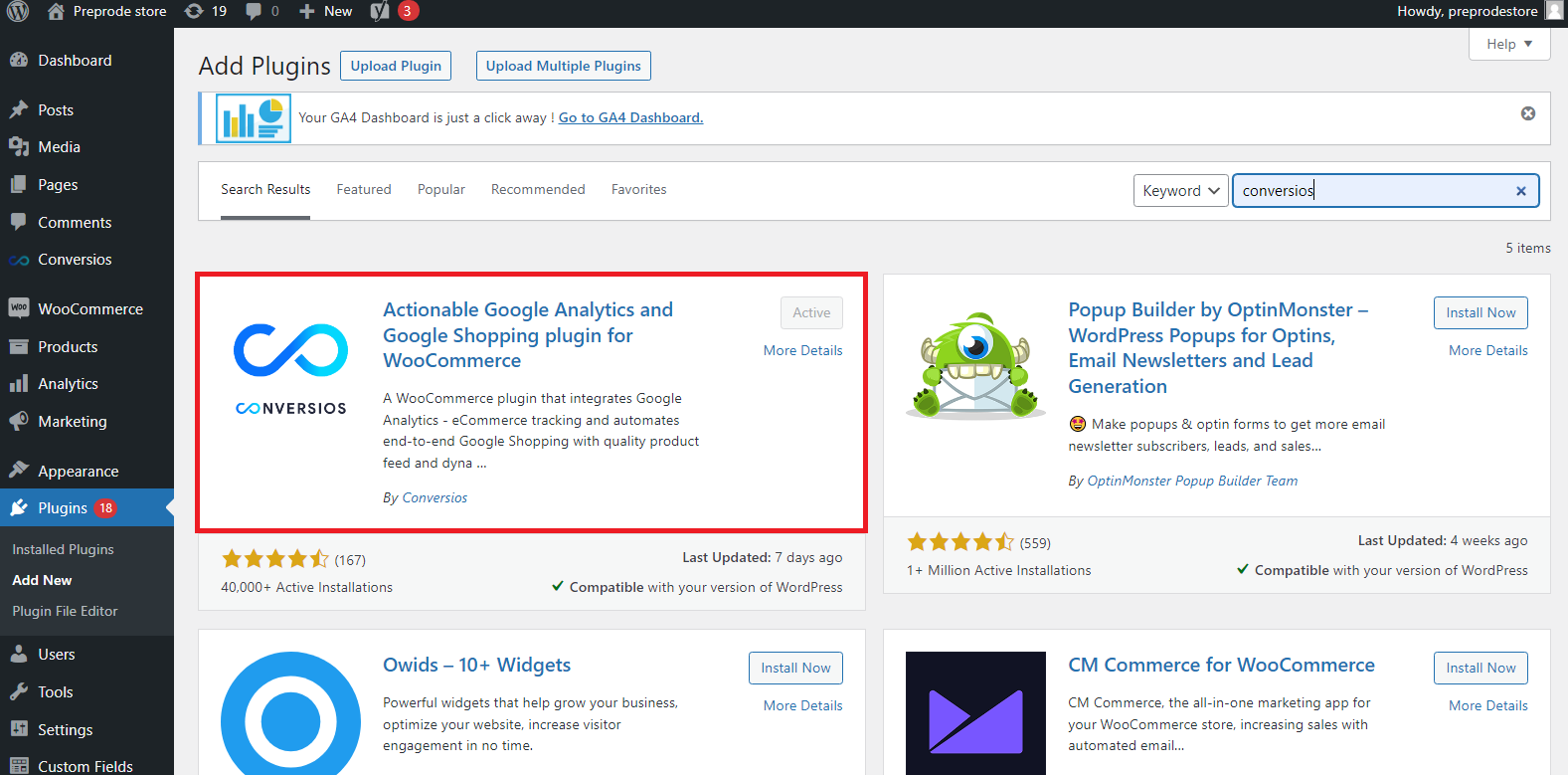
Task: Click the Upload Multiple Plugins button
Action: pos(564,66)
